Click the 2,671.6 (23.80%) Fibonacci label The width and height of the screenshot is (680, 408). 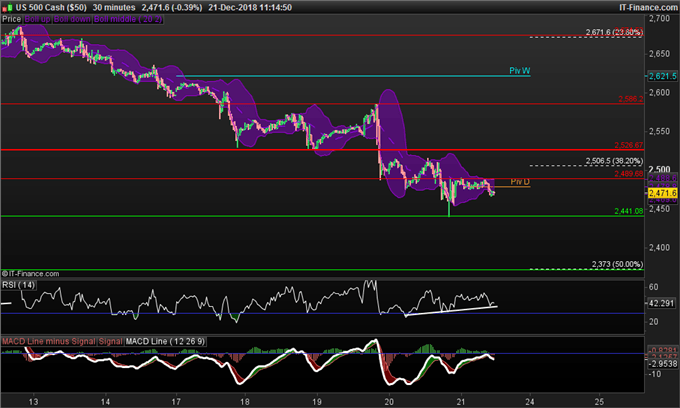(614, 32)
